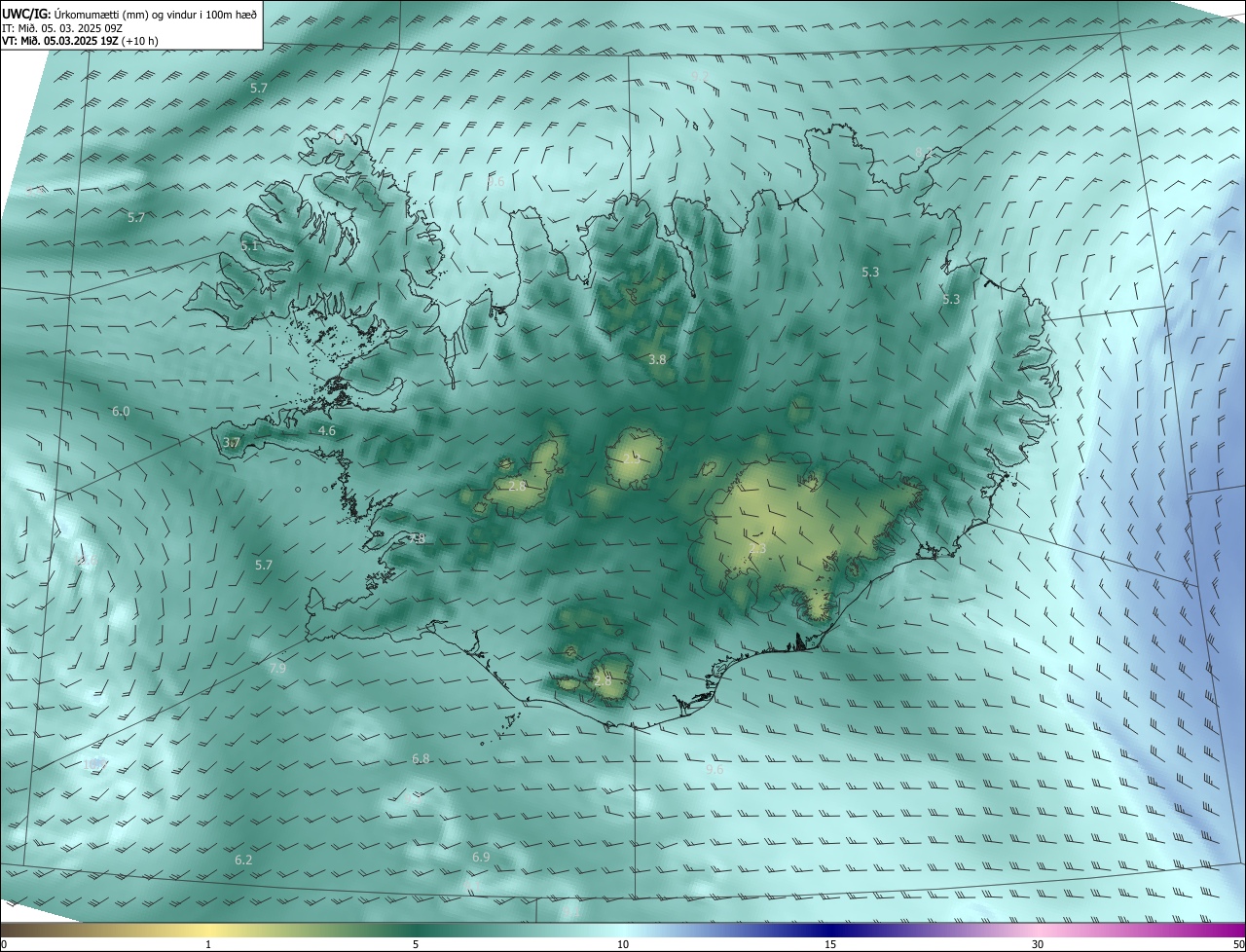Click the 5 tick on the color scale
The image size is (1246, 952).
[x=416, y=944]
